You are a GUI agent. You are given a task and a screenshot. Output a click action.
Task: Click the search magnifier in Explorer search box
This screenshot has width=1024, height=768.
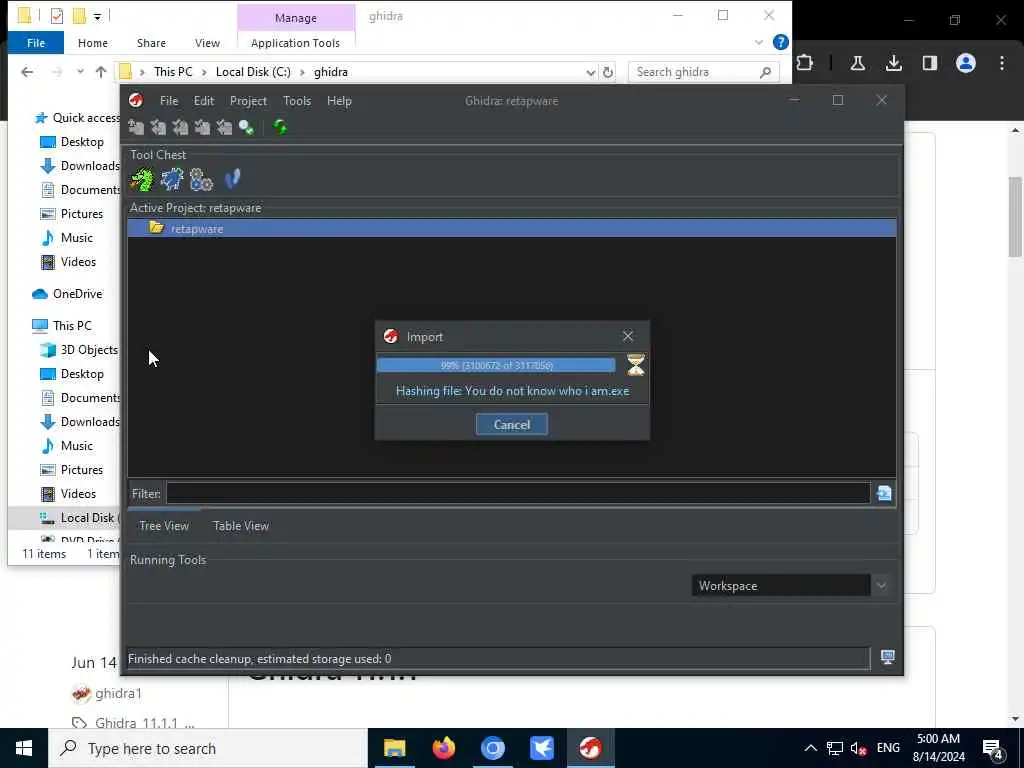pyautogui.click(x=765, y=72)
